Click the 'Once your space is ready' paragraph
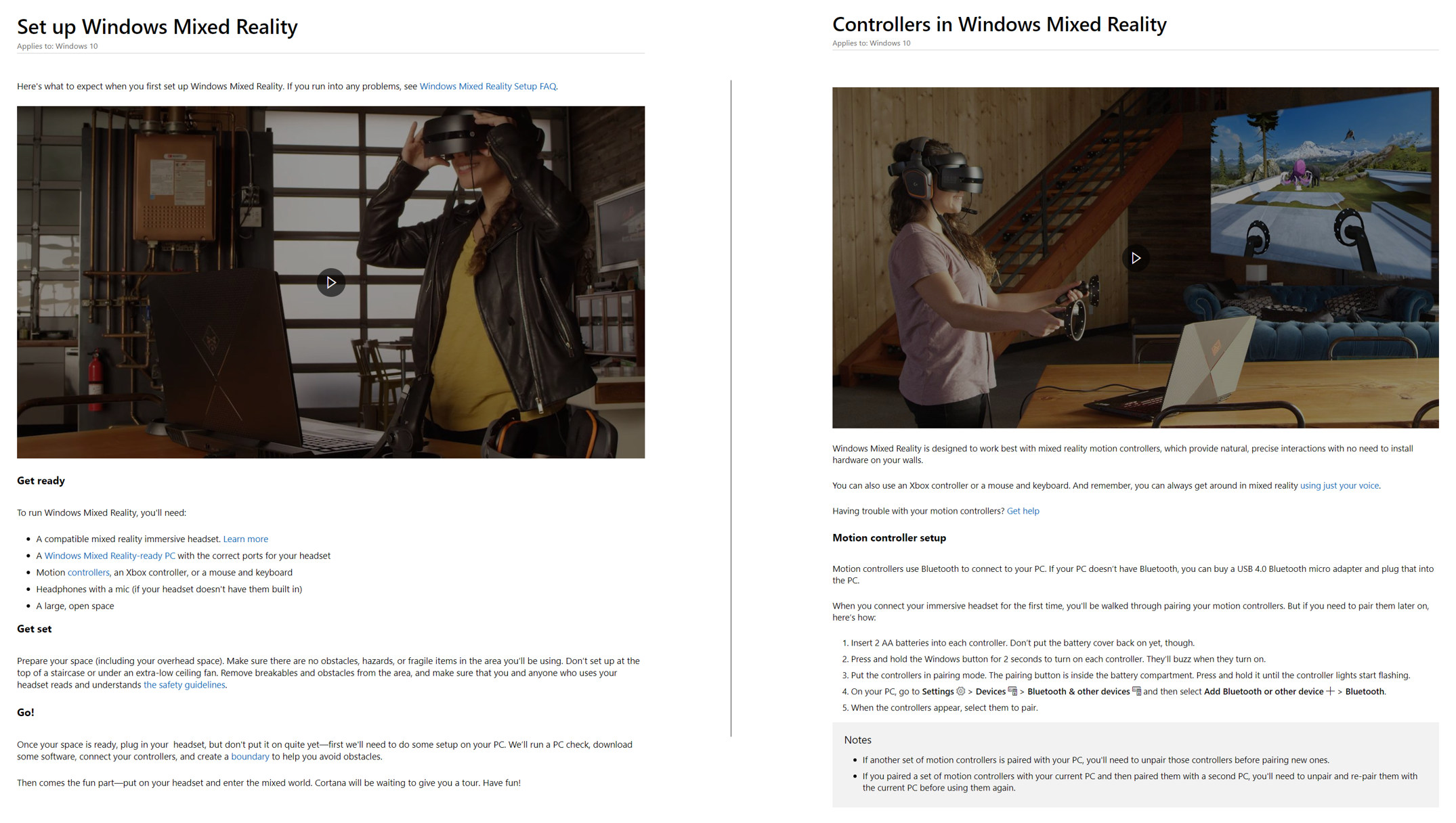The height and width of the screenshot is (823, 1456). coord(324,751)
